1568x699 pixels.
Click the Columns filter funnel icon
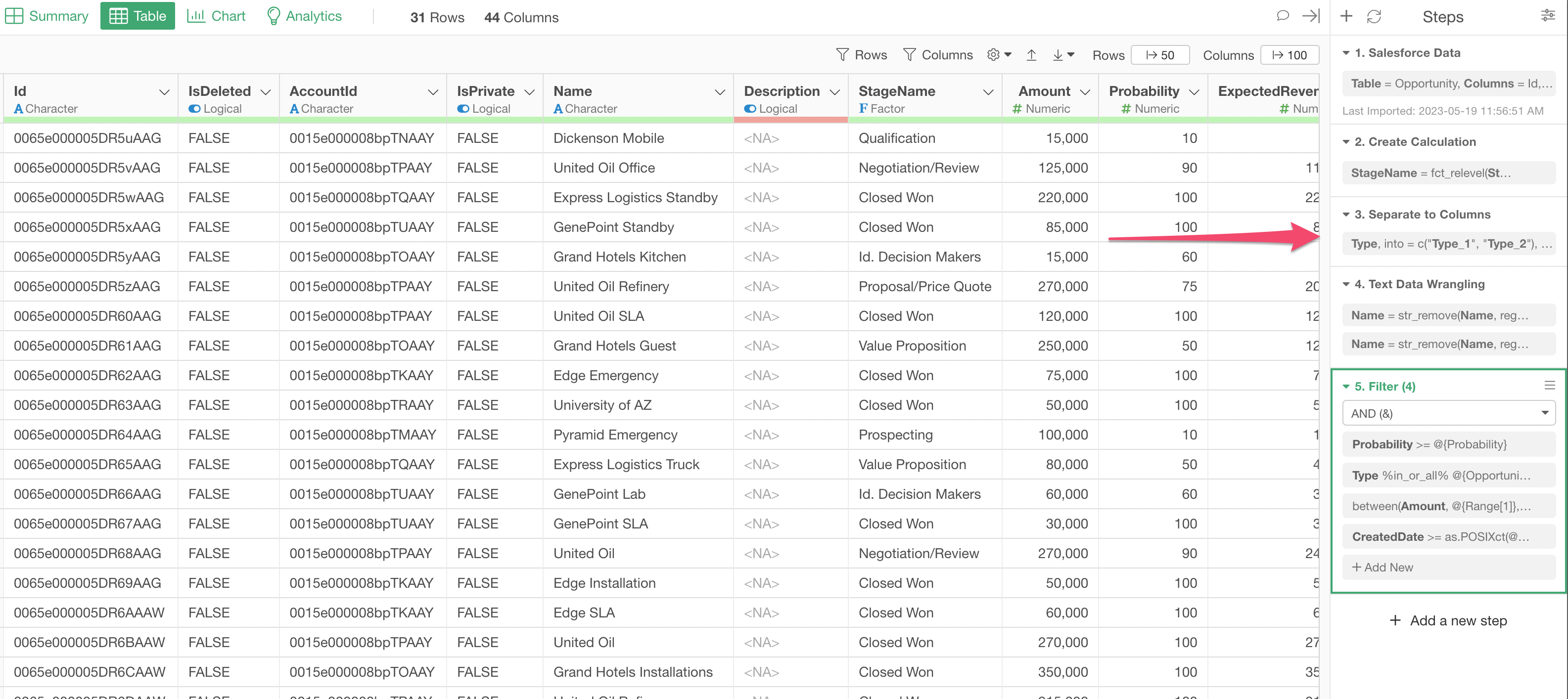pyautogui.click(x=910, y=55)
